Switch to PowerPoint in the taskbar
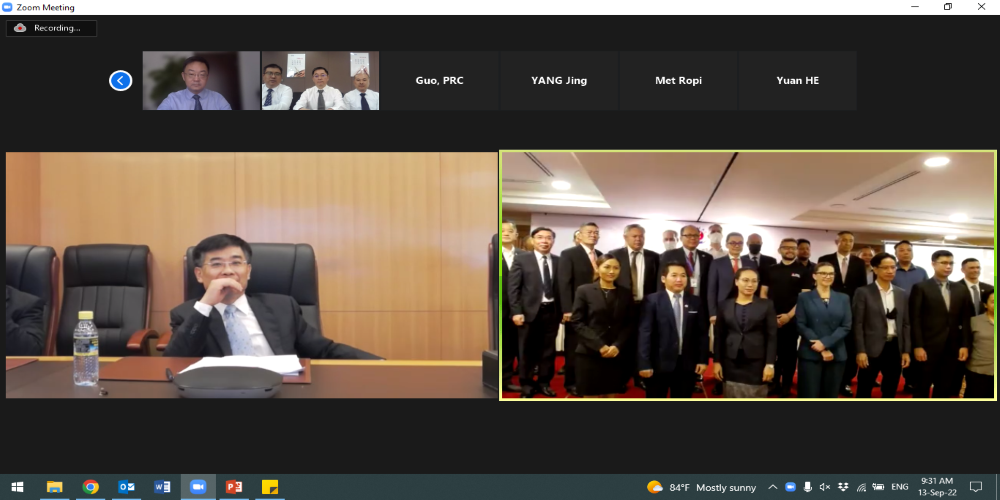Screen dimensions: 1000x500 (x=234, y=487)
